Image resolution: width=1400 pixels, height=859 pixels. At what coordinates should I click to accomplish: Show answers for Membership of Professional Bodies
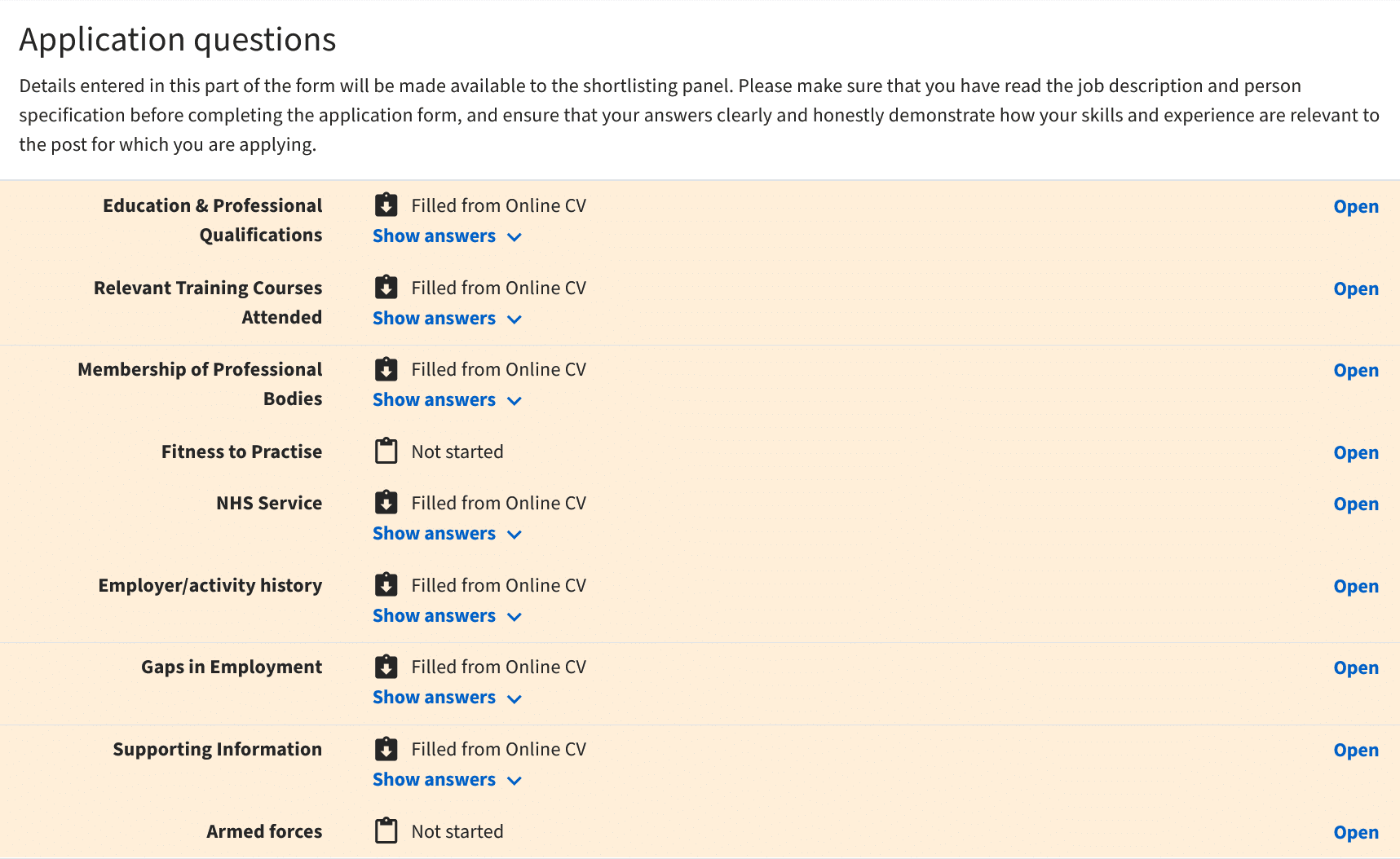447,400
